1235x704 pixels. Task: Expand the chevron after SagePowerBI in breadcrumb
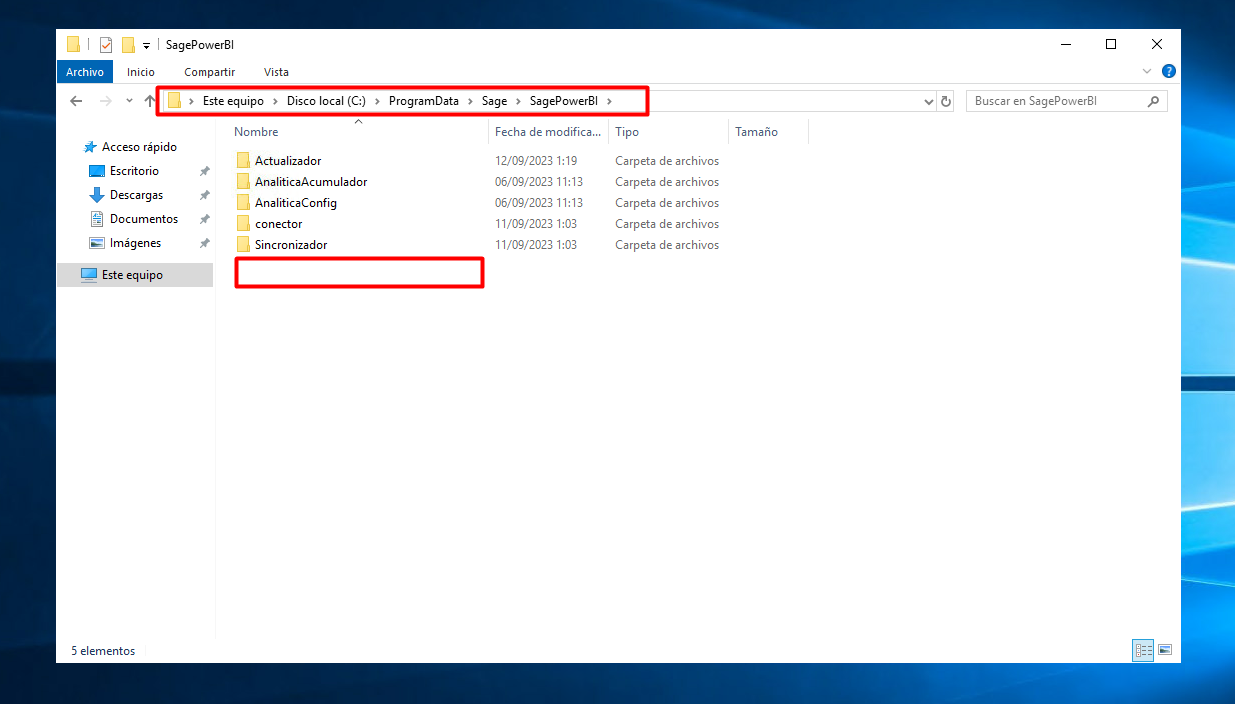click(x=609, y=101)
